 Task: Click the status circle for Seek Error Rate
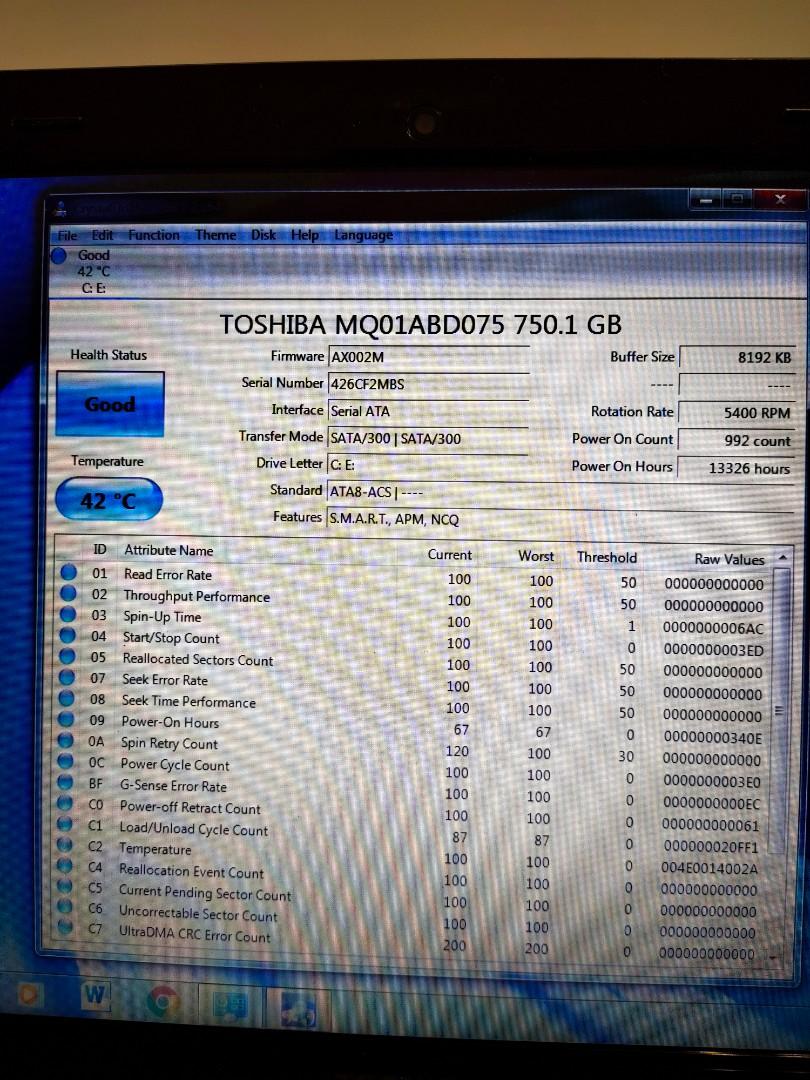(x=67, y=677)
